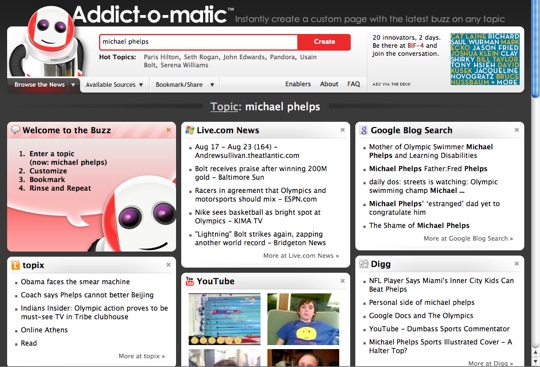Close the topix panel
The width and height of the screenshot is (540, 367).
click(168, 265)
